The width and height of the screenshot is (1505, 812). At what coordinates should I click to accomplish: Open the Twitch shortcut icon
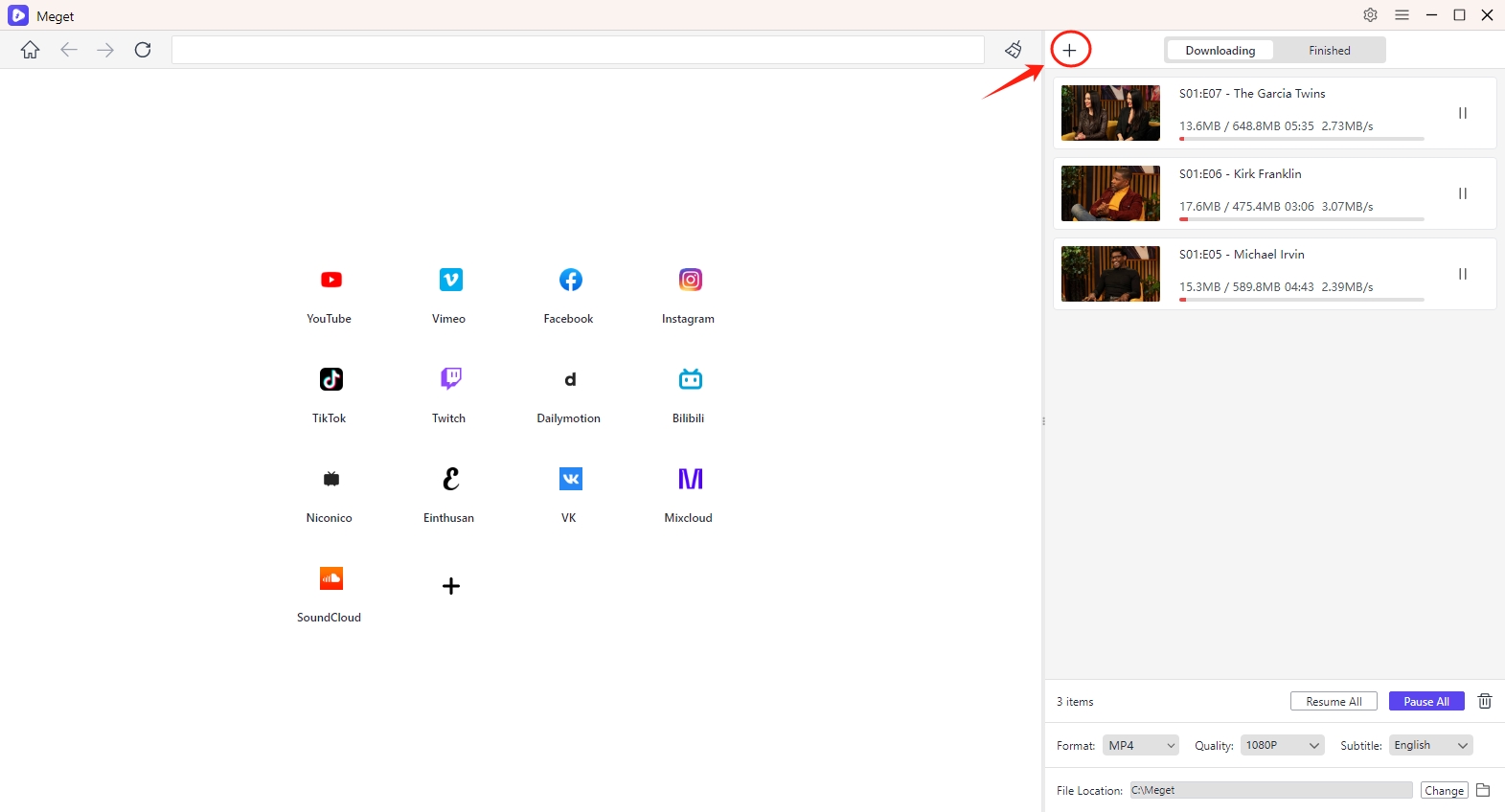point(450,379)
